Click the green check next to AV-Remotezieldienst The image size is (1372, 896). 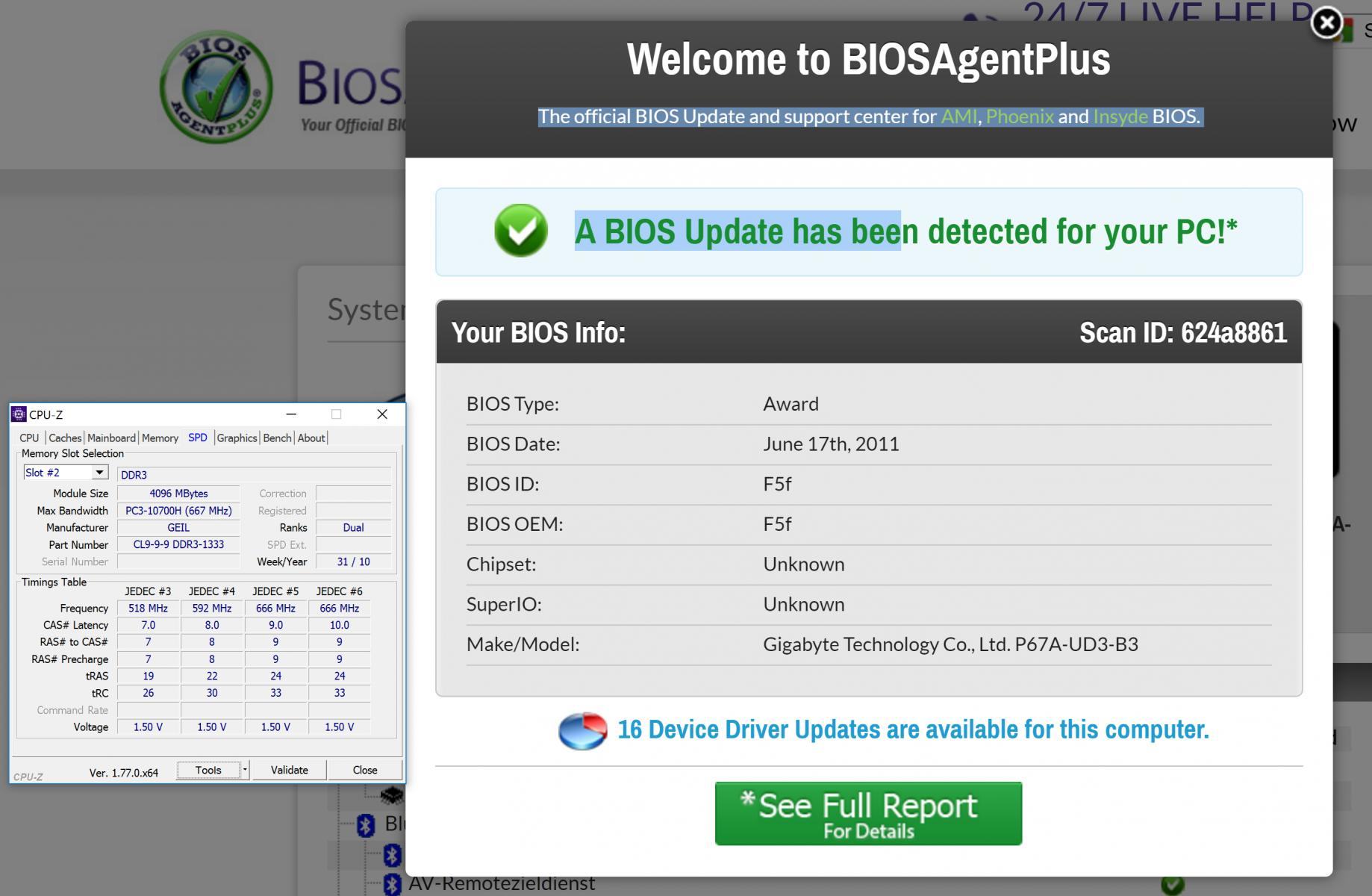pos(1173,885)
